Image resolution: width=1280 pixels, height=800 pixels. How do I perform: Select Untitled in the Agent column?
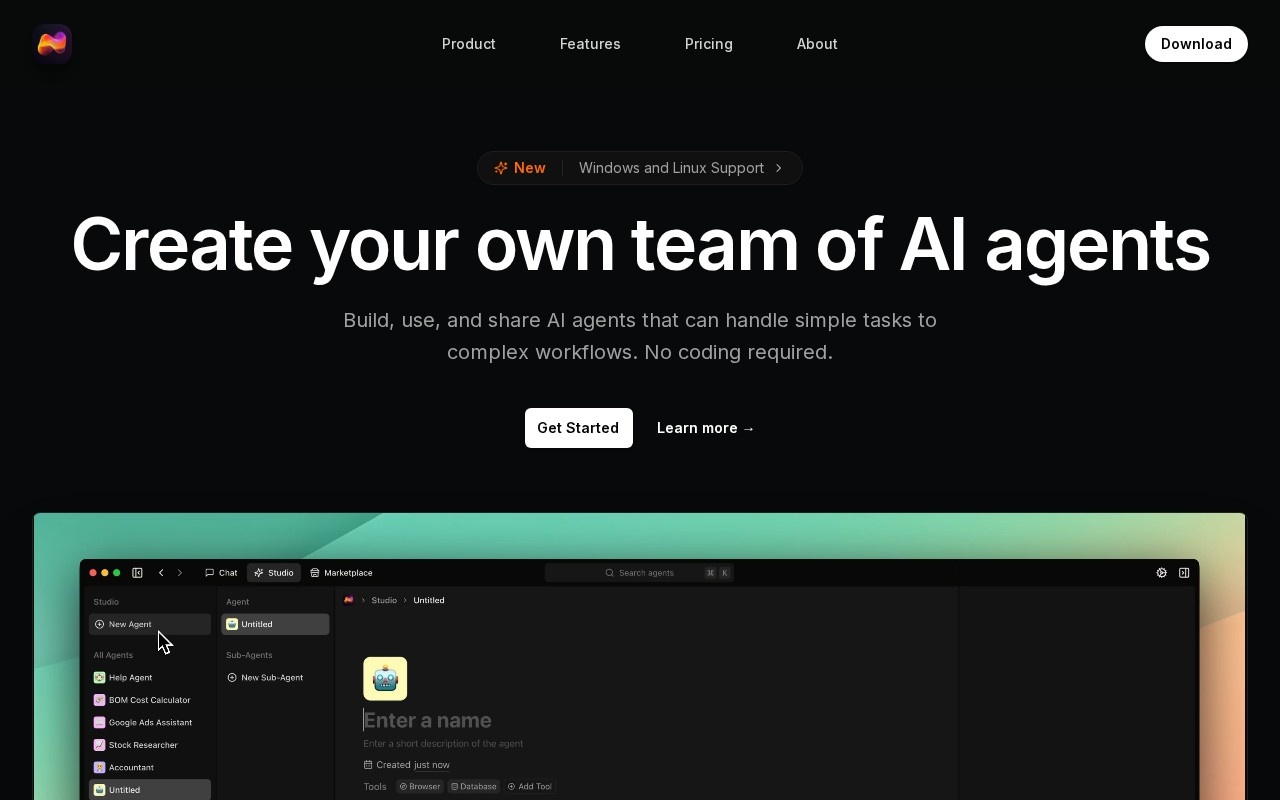click(x=275, y=624)
